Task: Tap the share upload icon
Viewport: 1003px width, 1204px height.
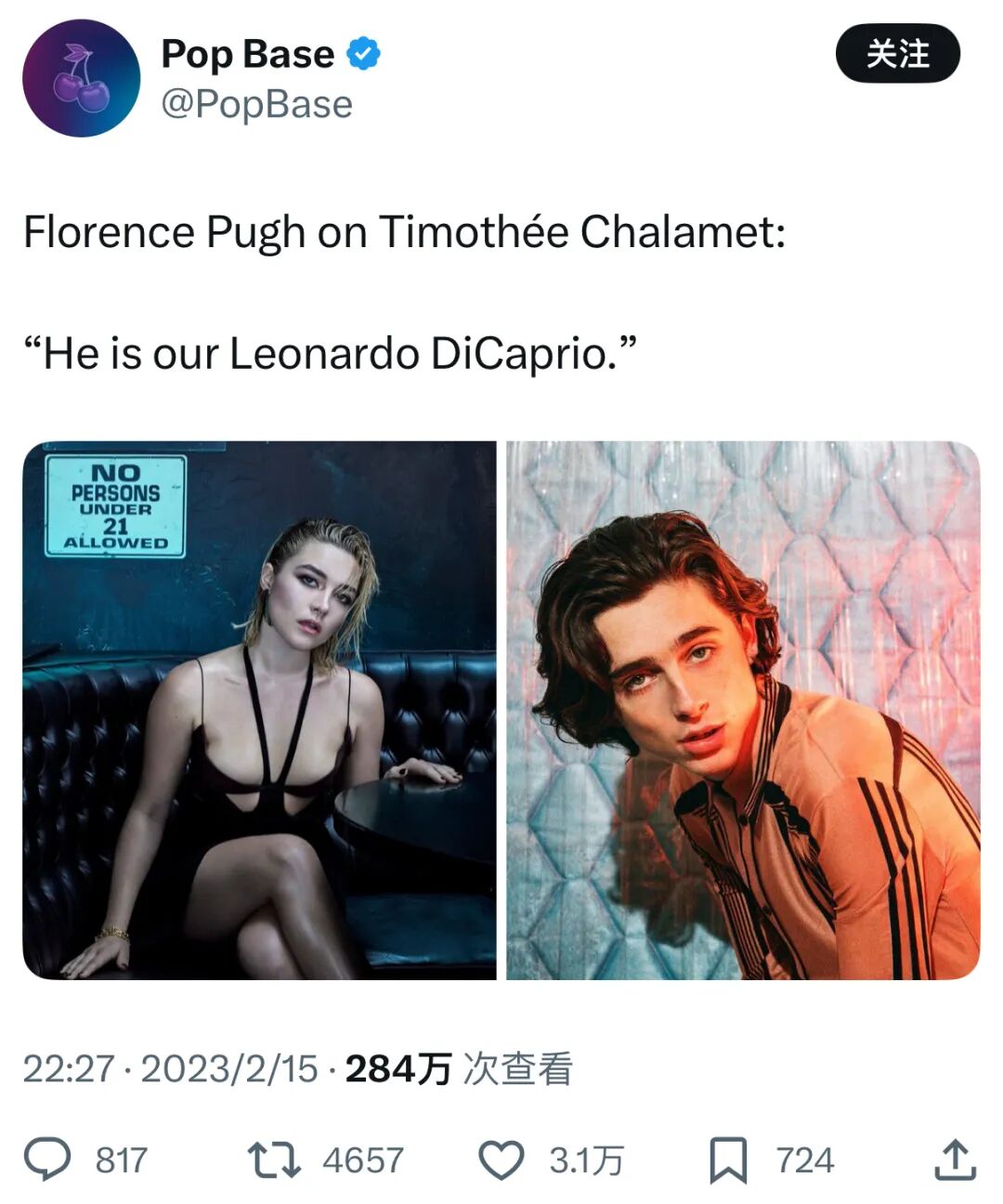Action: [x=955, y=1159]
